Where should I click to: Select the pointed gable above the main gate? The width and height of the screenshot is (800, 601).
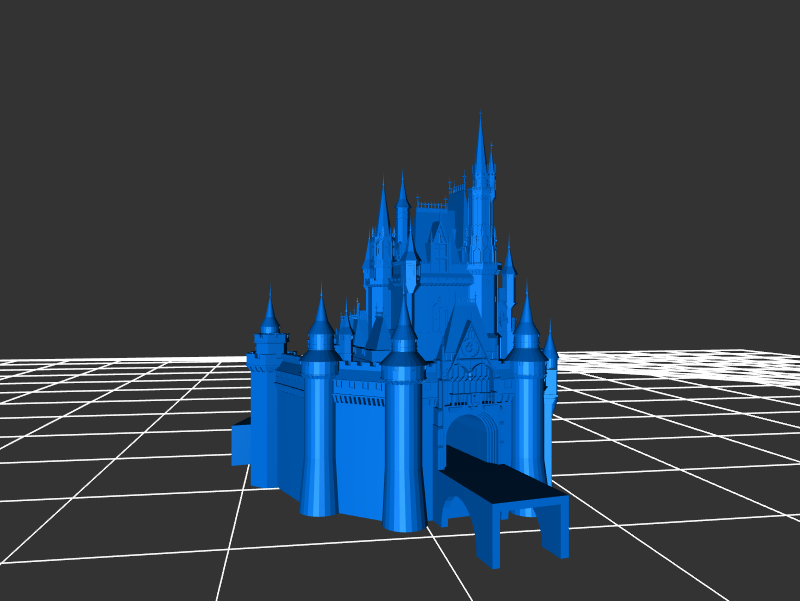(x=468, y=343)
